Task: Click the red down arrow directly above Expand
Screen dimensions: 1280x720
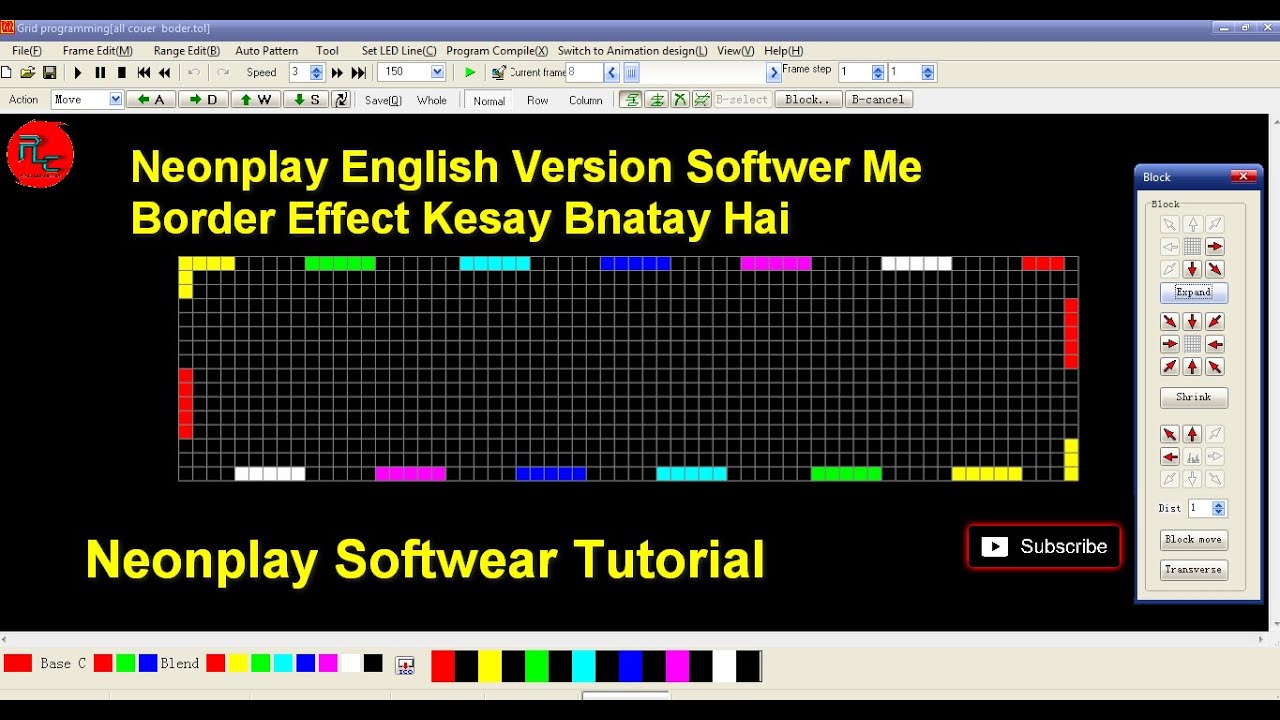Action: [x=1192, y=269]
